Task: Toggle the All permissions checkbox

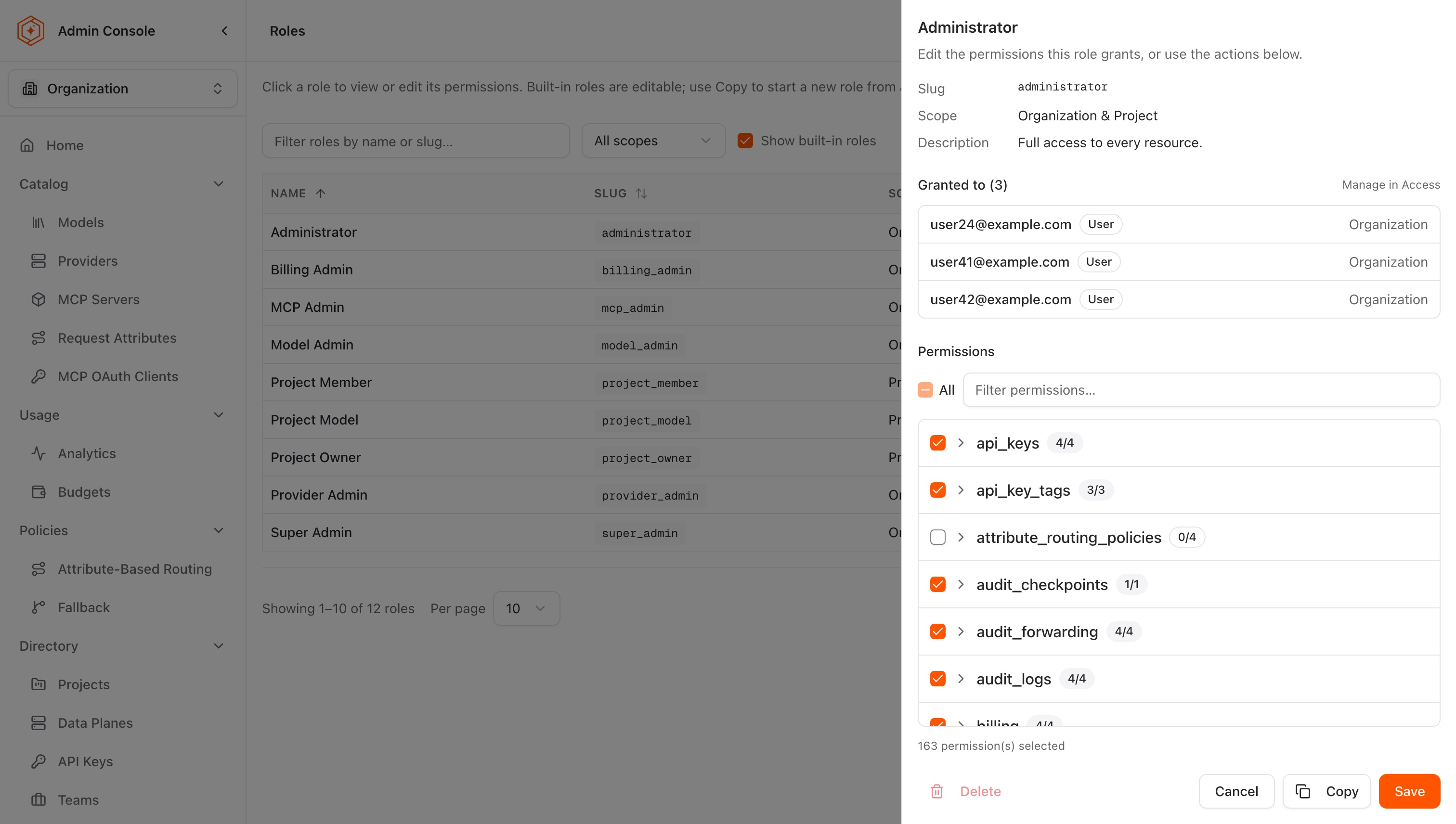Action: [x=925, y=390]
